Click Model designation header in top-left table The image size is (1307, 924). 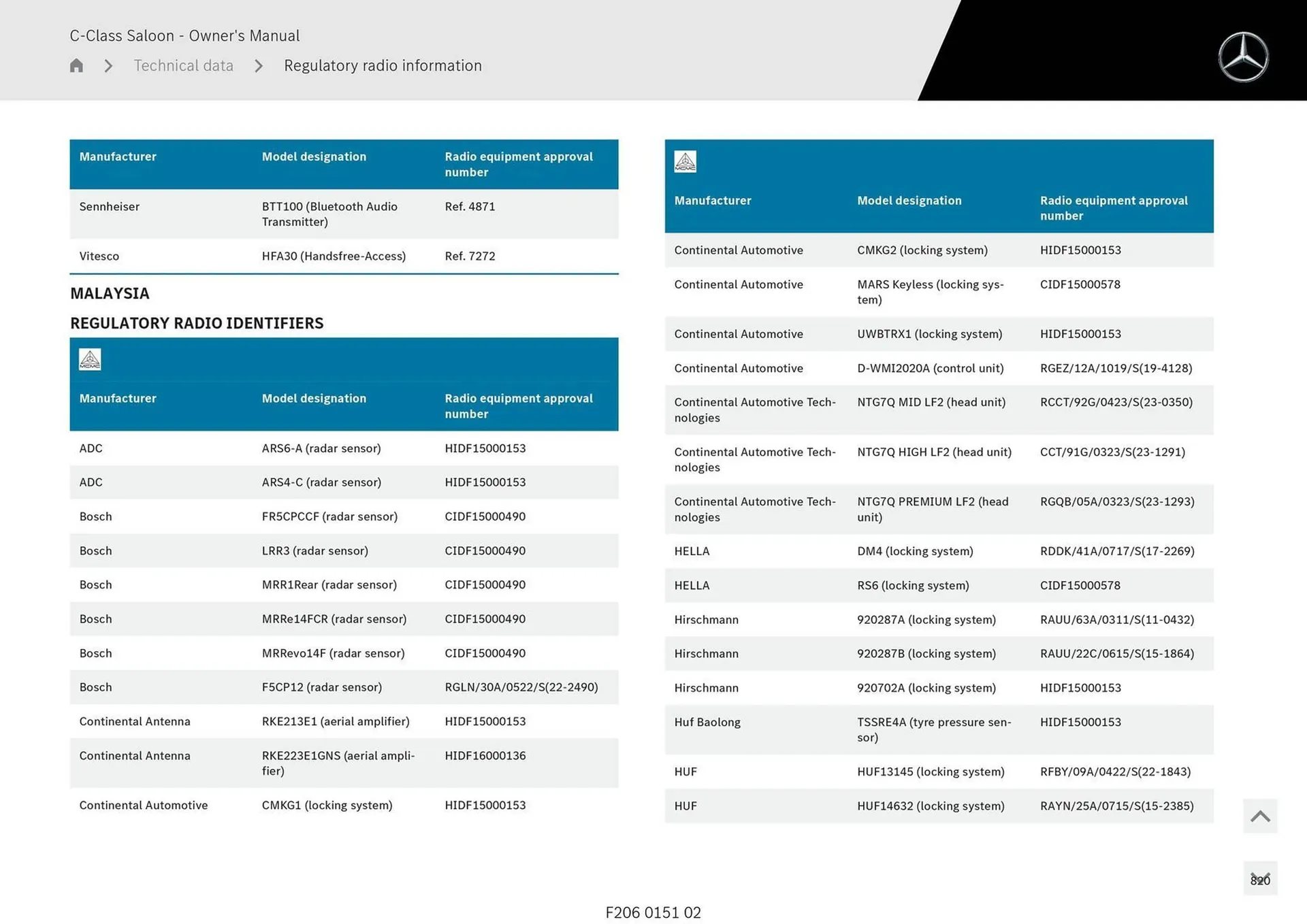314,156
